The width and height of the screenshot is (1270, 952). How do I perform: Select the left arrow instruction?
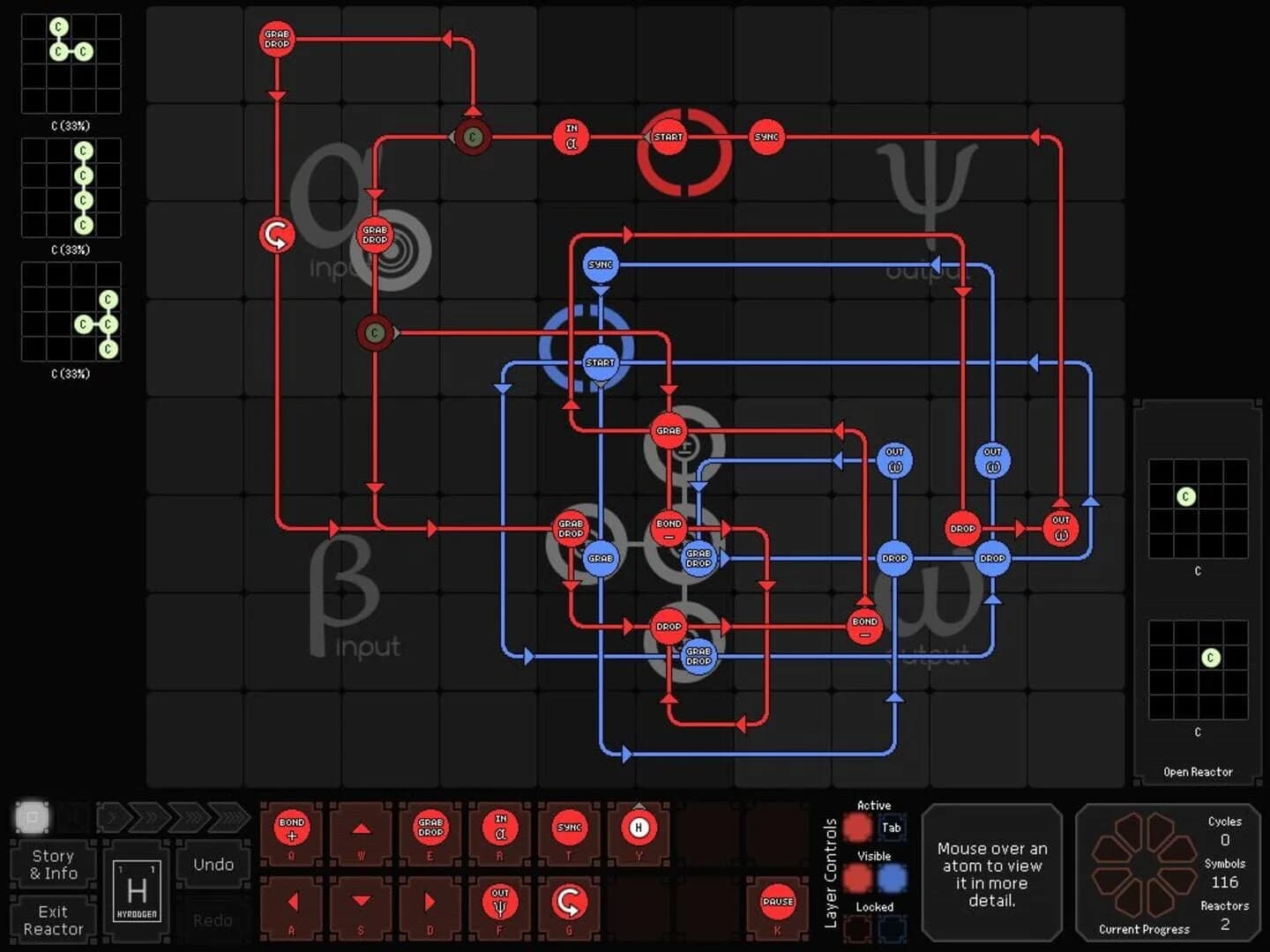[291, 901]
